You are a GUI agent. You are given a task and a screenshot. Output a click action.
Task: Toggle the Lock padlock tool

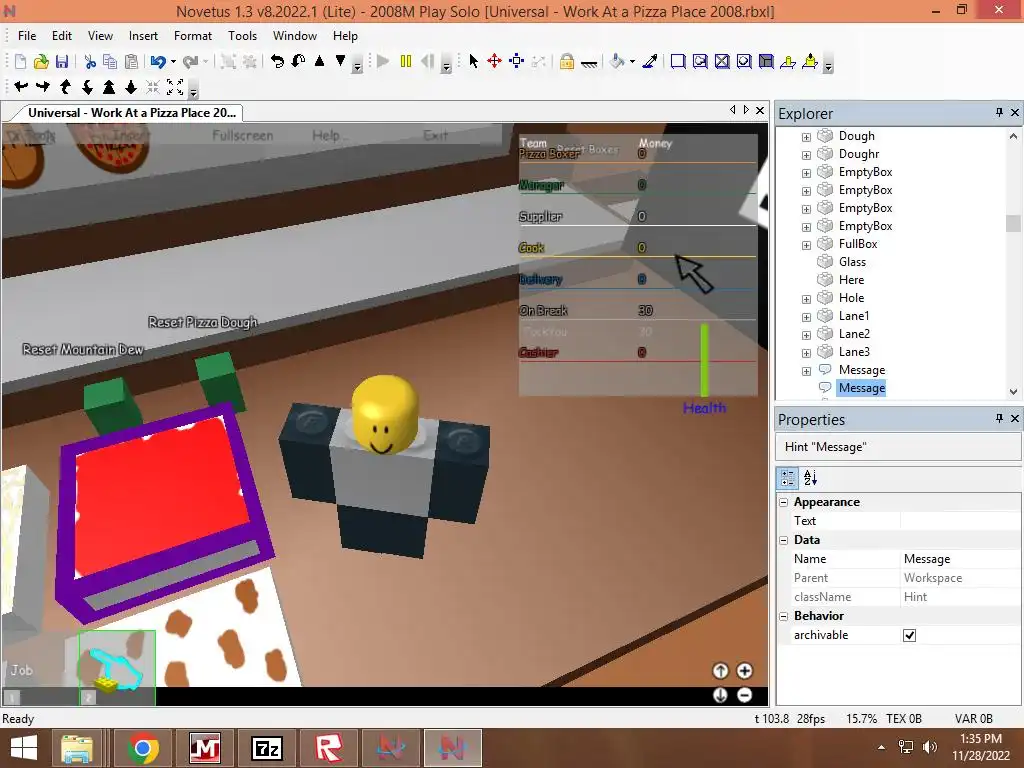pyautogui.click(x=567, y=61)
